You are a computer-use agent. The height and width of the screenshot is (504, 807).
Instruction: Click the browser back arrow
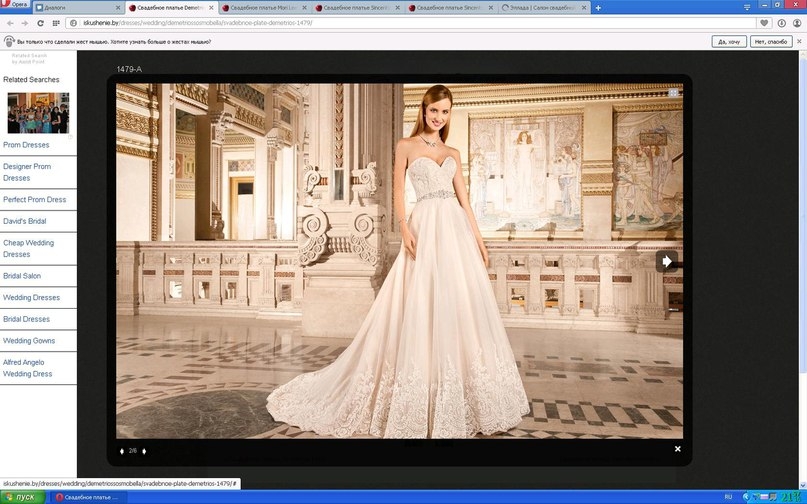(x=9, y=22)
